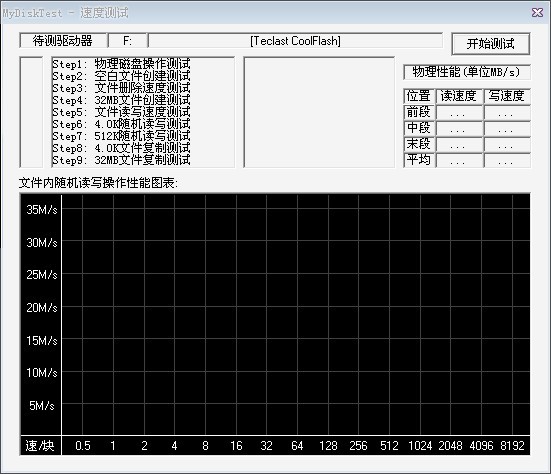Screen dimensions: 551x474
Task: Click the 位置 column header
Action: 419,96
